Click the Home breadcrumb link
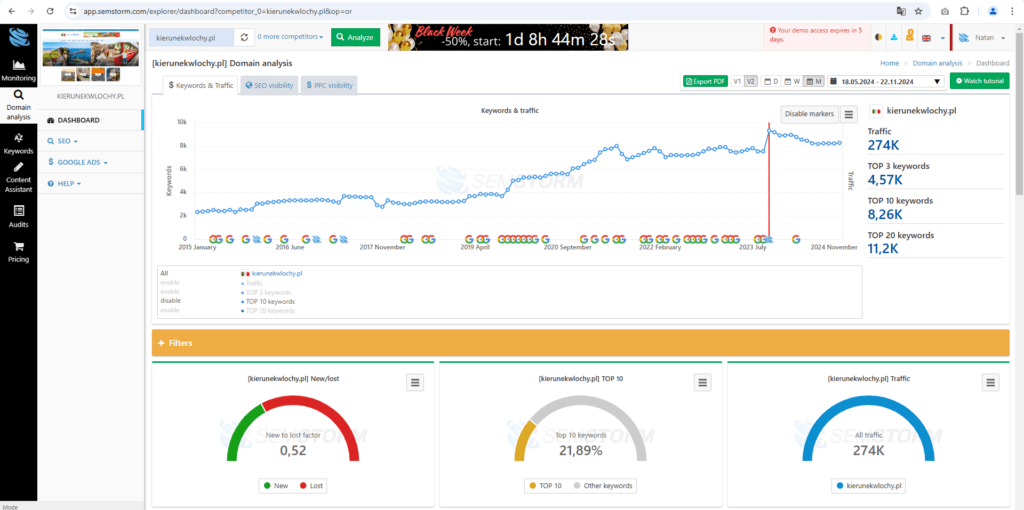Viewport: 1024px width, 510px height. tap(889, 63)
